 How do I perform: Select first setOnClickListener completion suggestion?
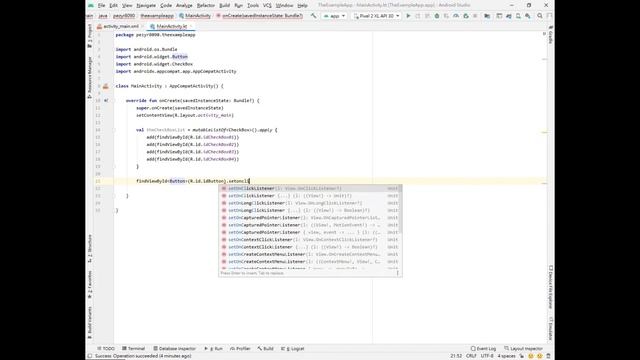click(x=310, y=189)
